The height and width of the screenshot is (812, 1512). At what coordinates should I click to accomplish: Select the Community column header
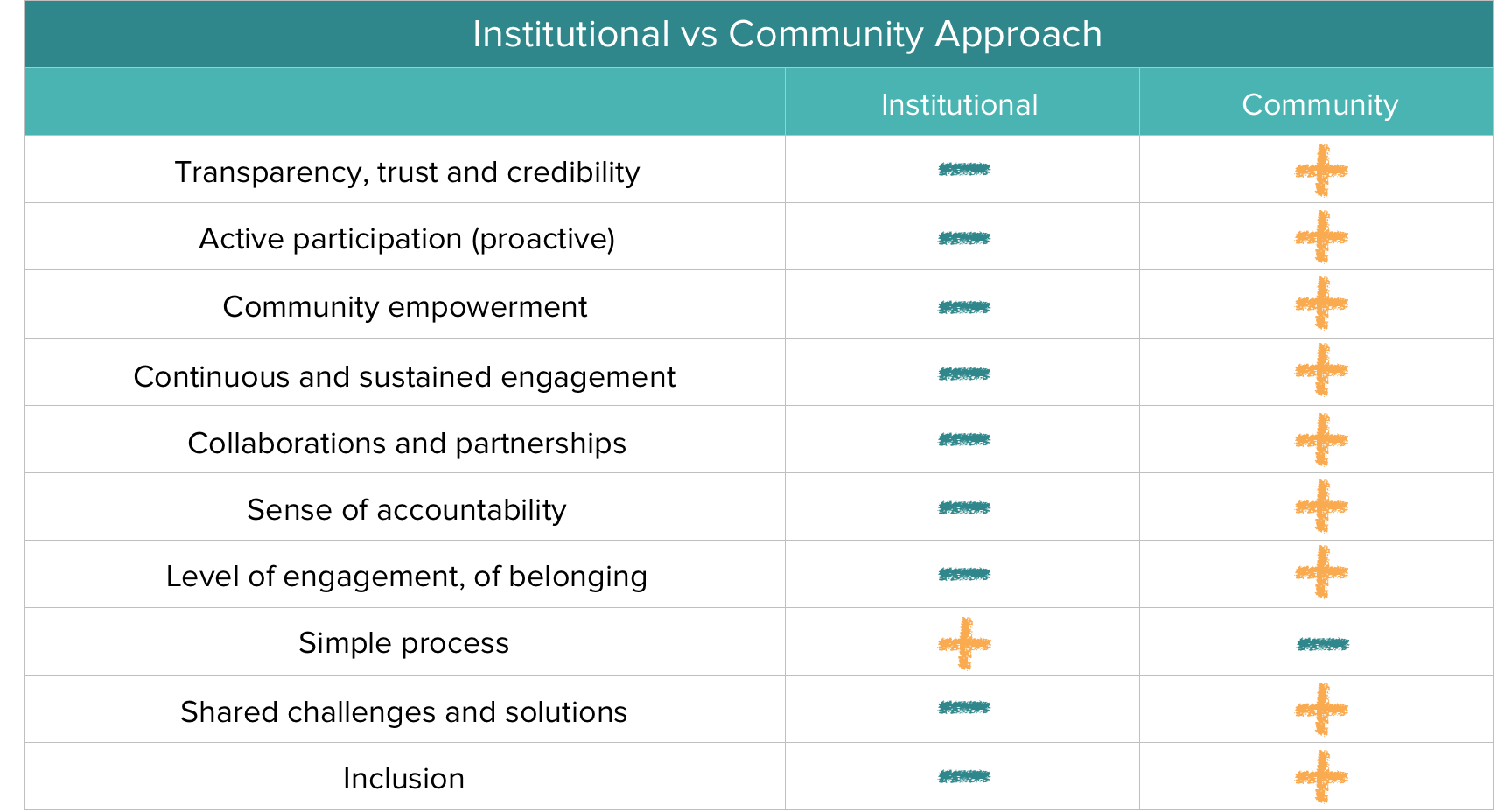pos(1319,105)
